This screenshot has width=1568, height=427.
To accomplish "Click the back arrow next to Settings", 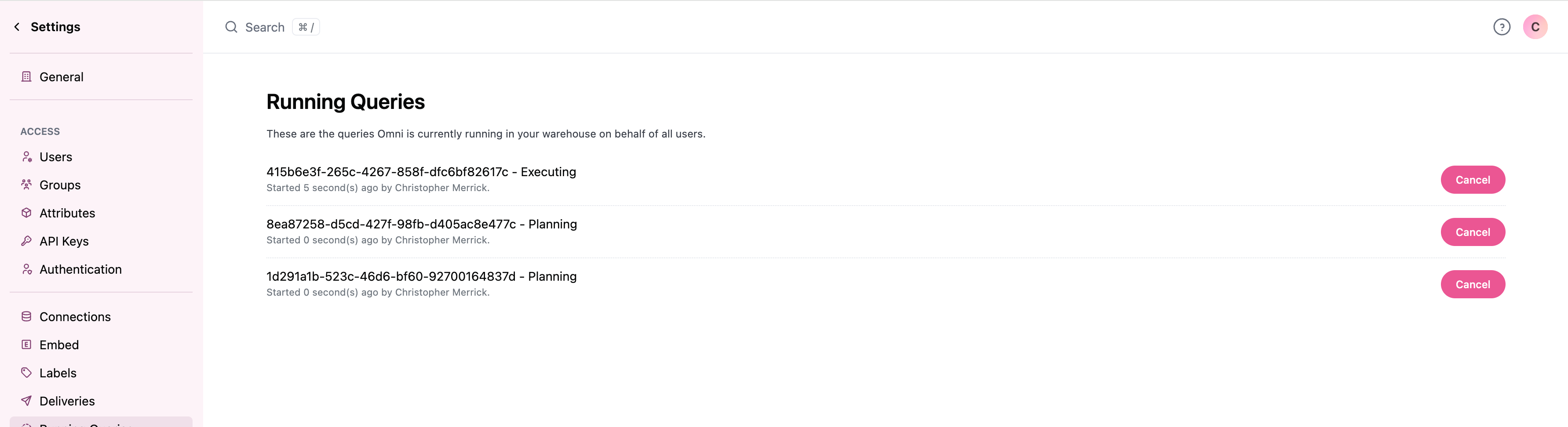I will (x=17, y=27).
